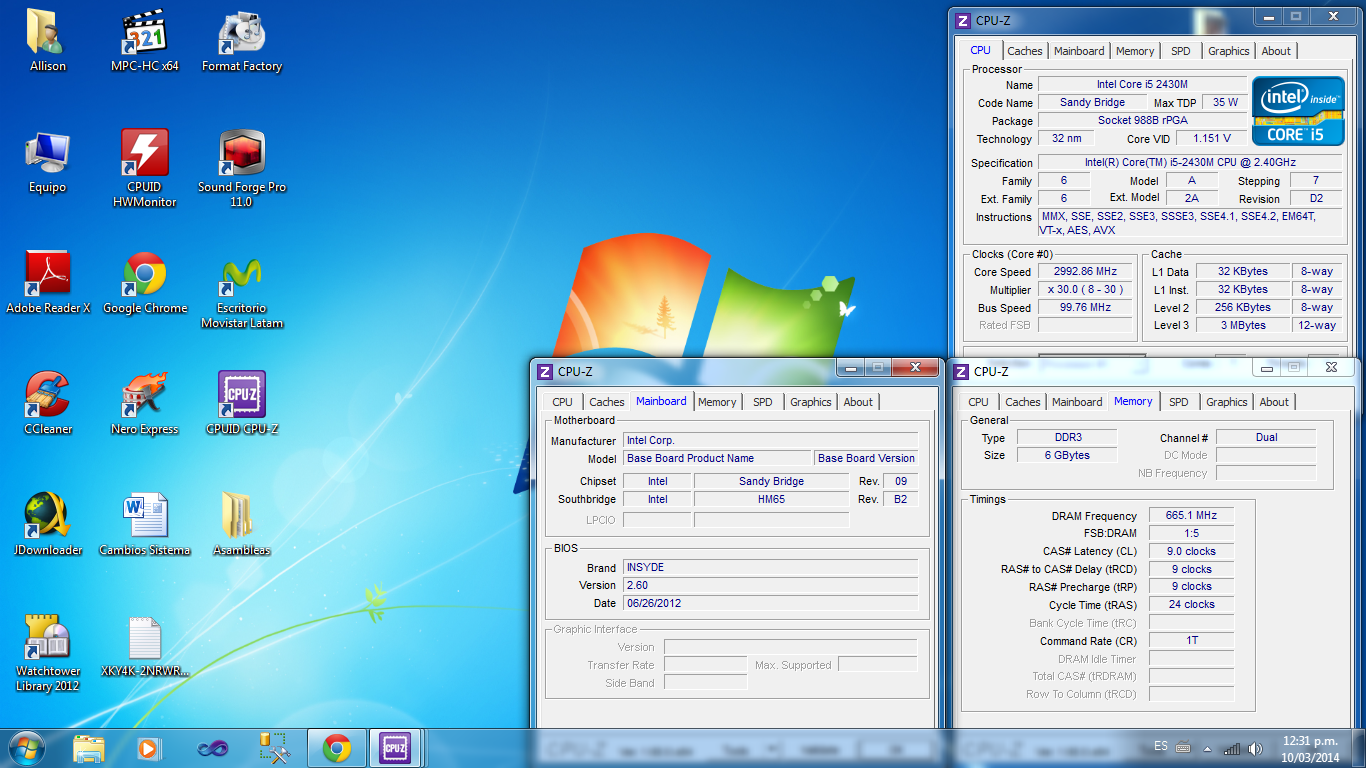Select the Cycle Time value '24 clocks'

click(x=1191, y=605)
